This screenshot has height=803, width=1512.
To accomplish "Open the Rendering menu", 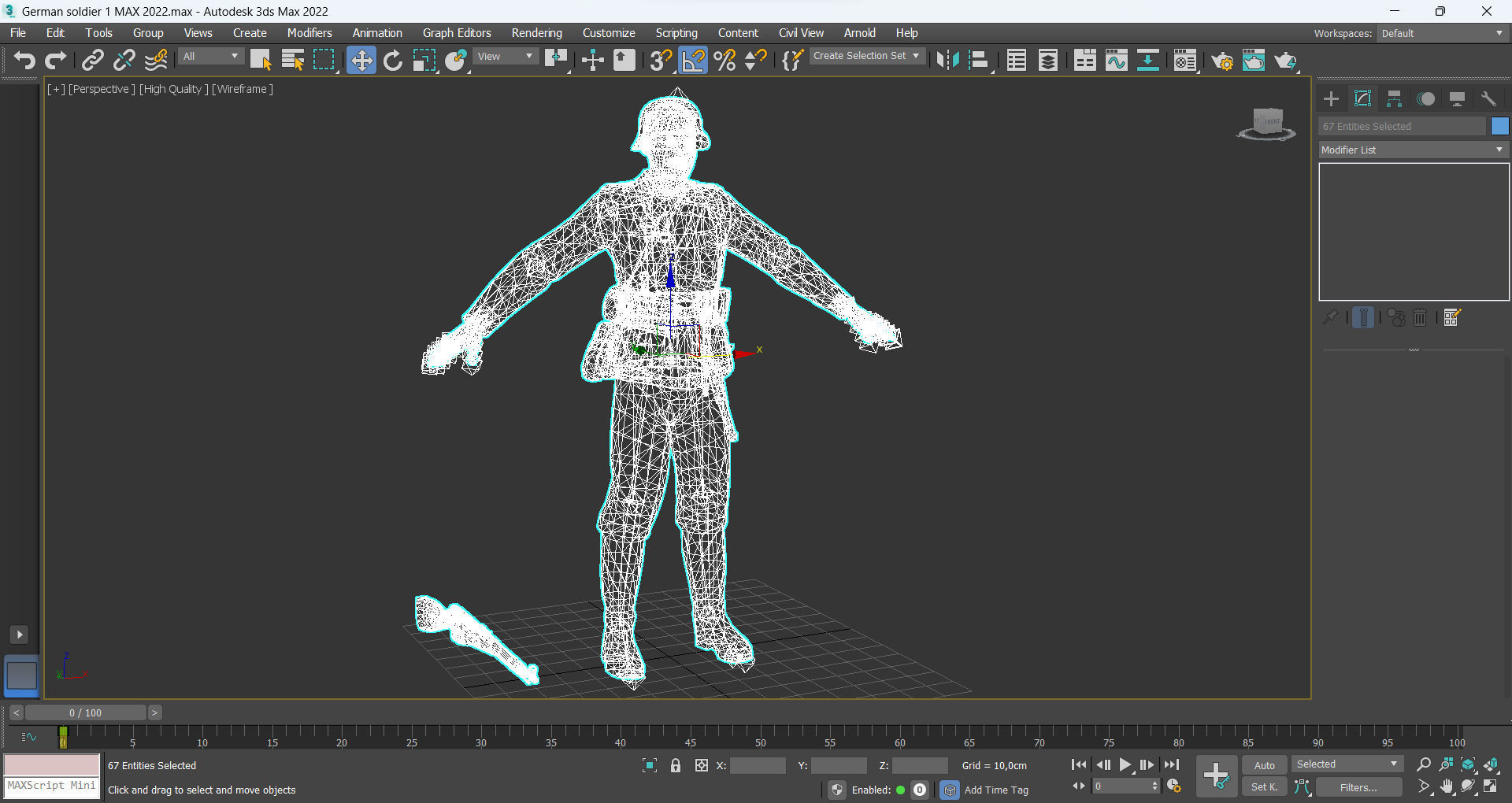I will coord(537,33).
